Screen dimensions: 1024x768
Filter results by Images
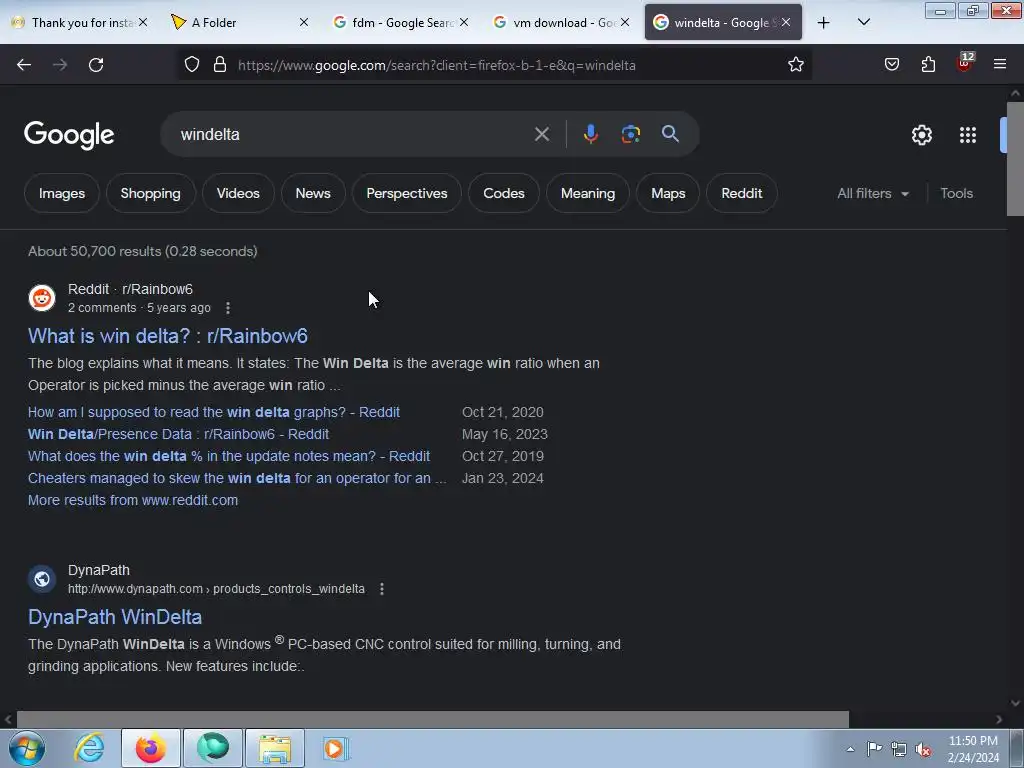pos(61,193)
